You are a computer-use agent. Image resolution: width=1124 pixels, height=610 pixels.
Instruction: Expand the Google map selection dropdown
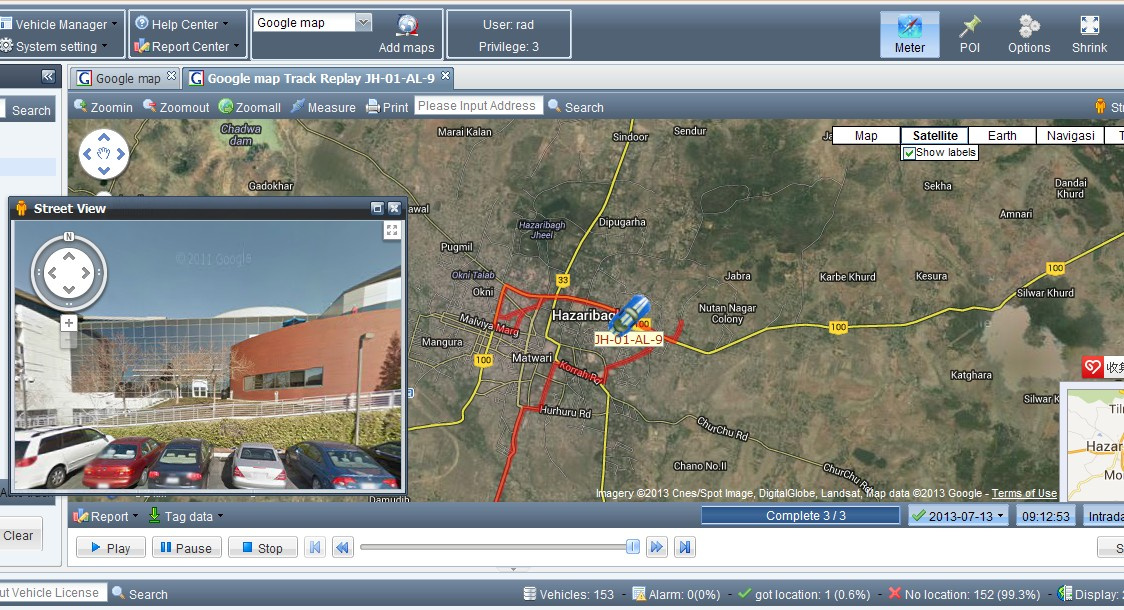363,22
